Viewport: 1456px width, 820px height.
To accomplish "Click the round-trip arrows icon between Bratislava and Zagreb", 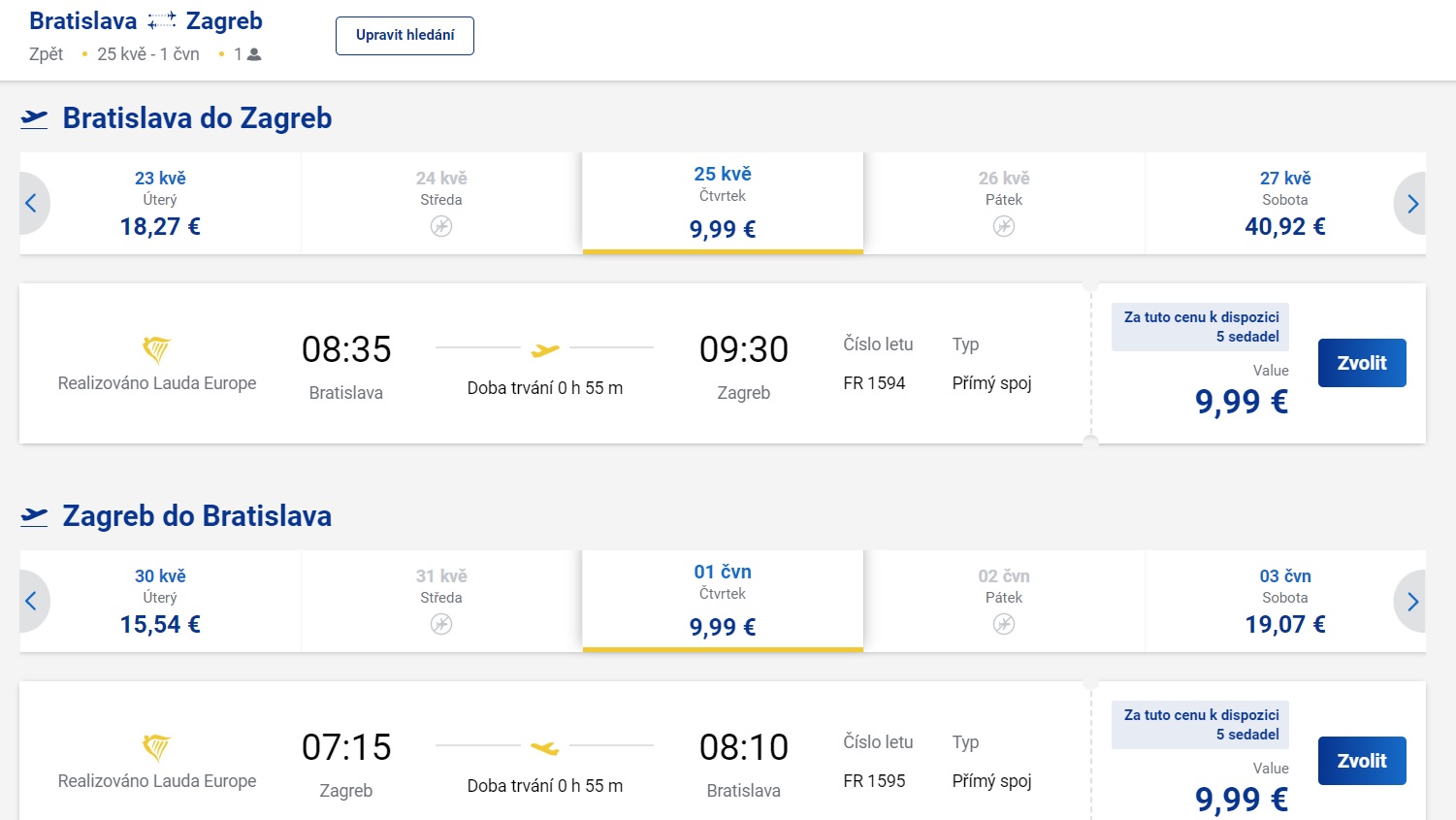I will (x=162, y=21).
